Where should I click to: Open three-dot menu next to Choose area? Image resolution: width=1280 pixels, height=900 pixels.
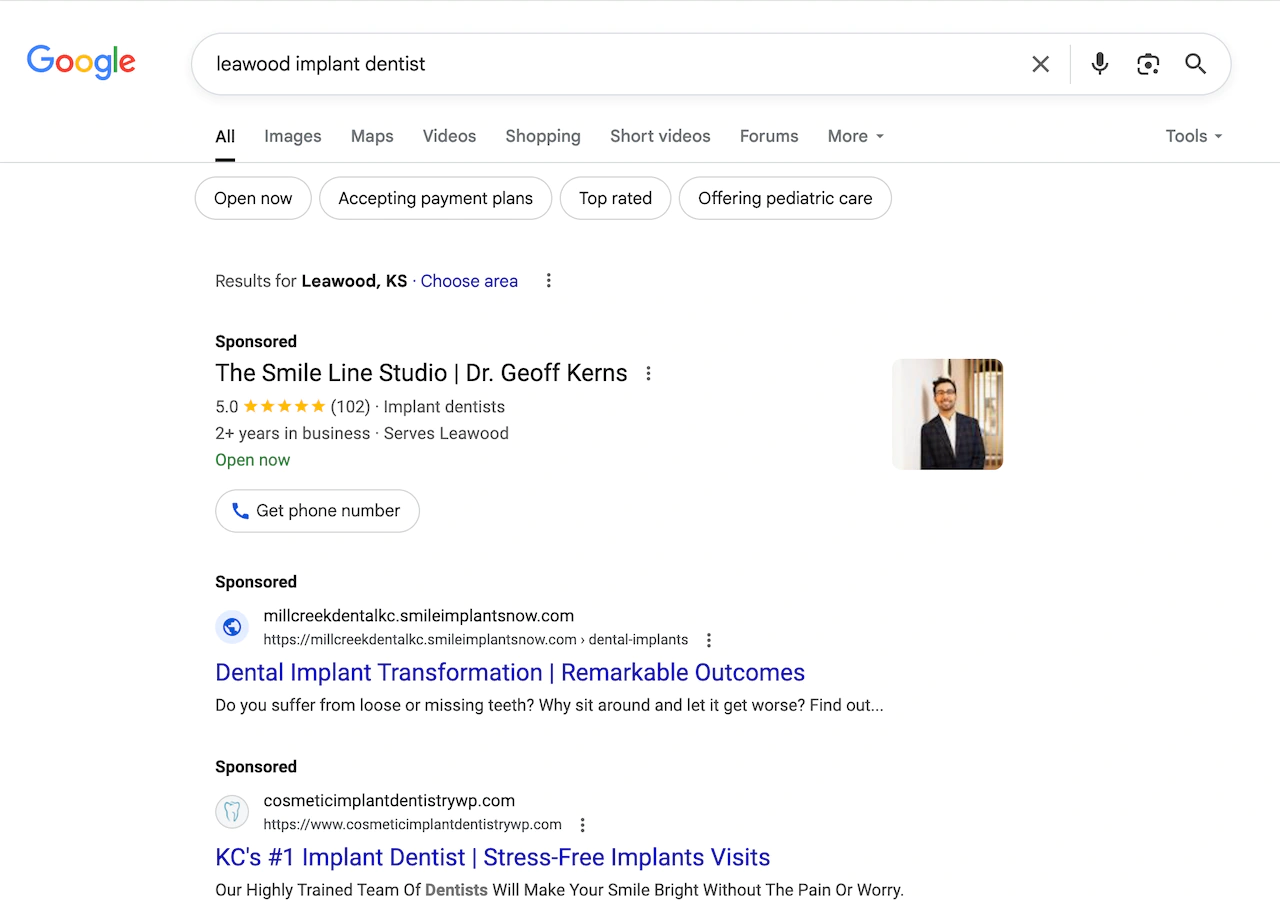(x=548, y=281)
